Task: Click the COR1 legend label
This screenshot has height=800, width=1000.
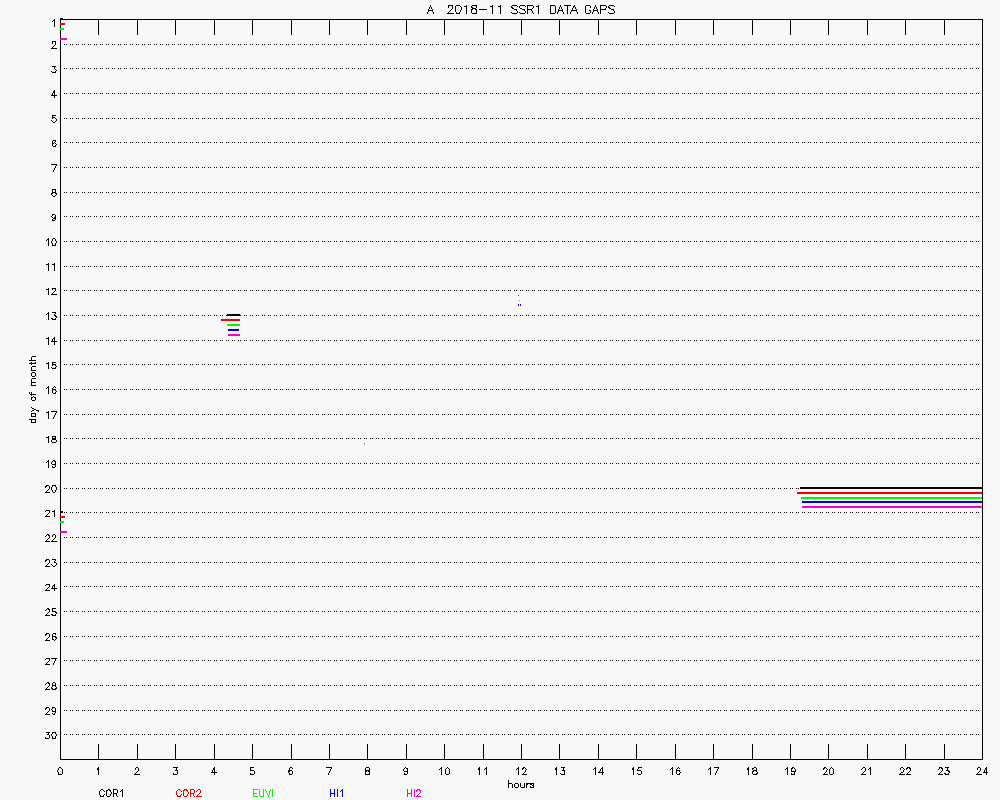Action: click(111, 793)
